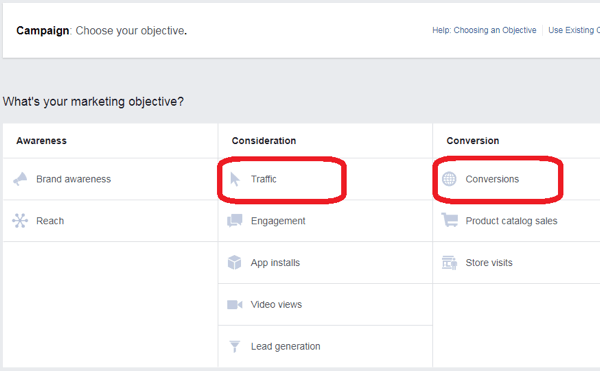Open Help: Choosing an Objective link

coord(484,30)
